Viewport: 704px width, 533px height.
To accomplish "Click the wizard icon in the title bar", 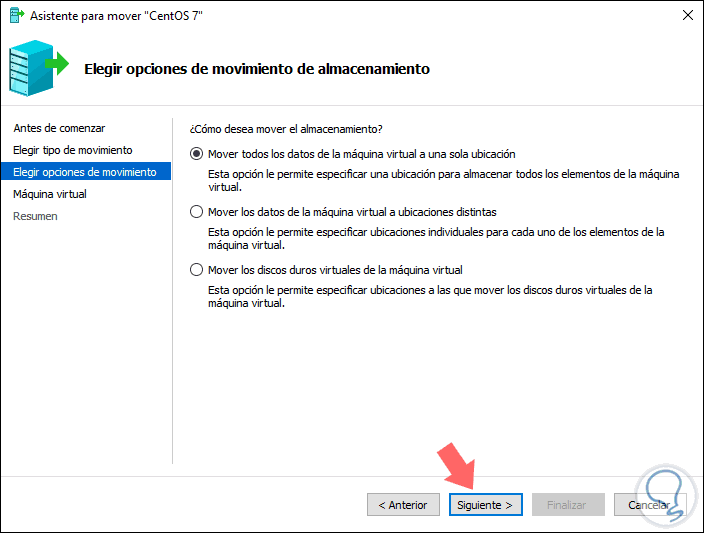I will tap(15, 16).
